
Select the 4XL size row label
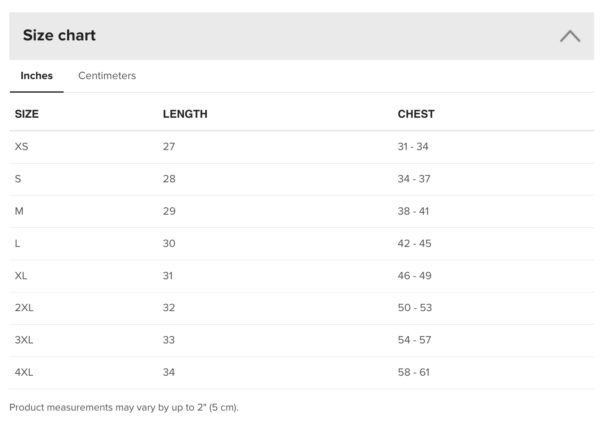click(x=24, y=372)
